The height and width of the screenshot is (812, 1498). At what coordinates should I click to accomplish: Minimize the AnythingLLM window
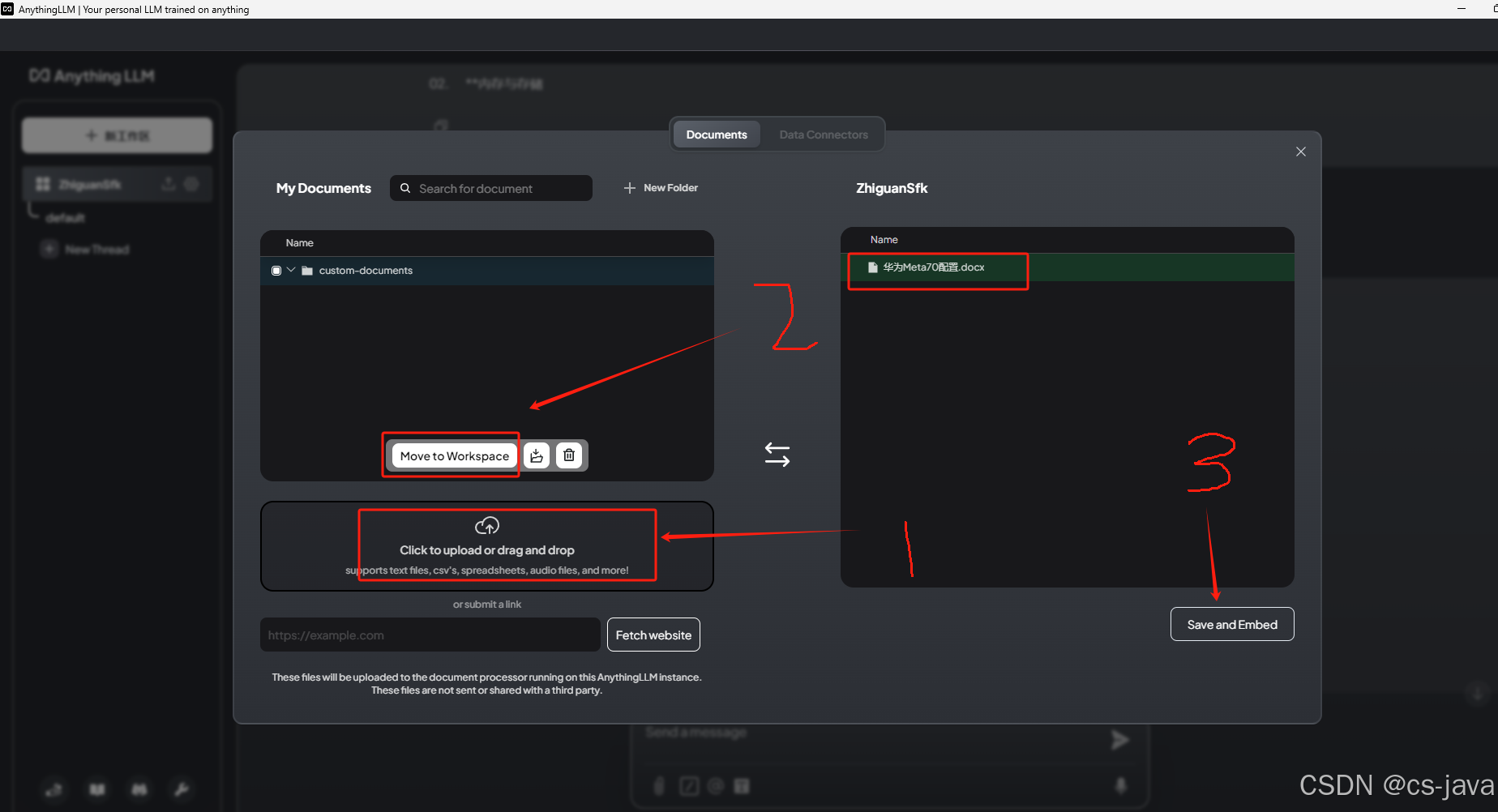click(1462, 9)
